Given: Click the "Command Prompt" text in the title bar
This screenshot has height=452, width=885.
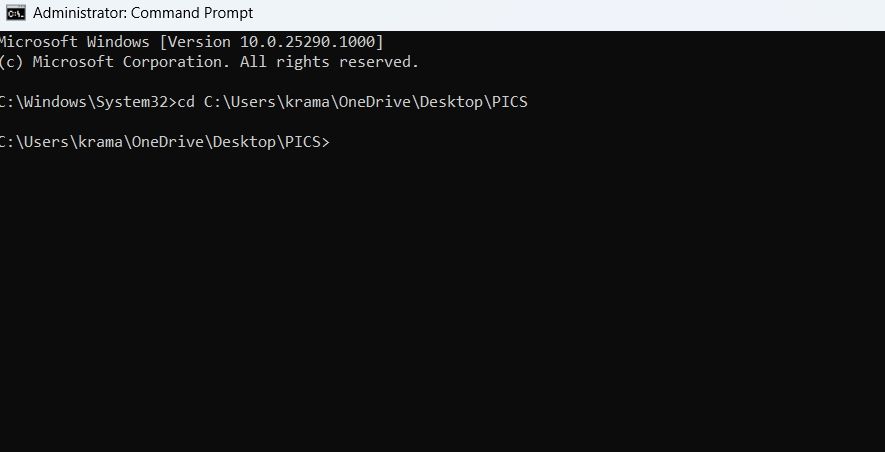Looking at the screenshot, I should pyautogui.click(x=192, y=13).
